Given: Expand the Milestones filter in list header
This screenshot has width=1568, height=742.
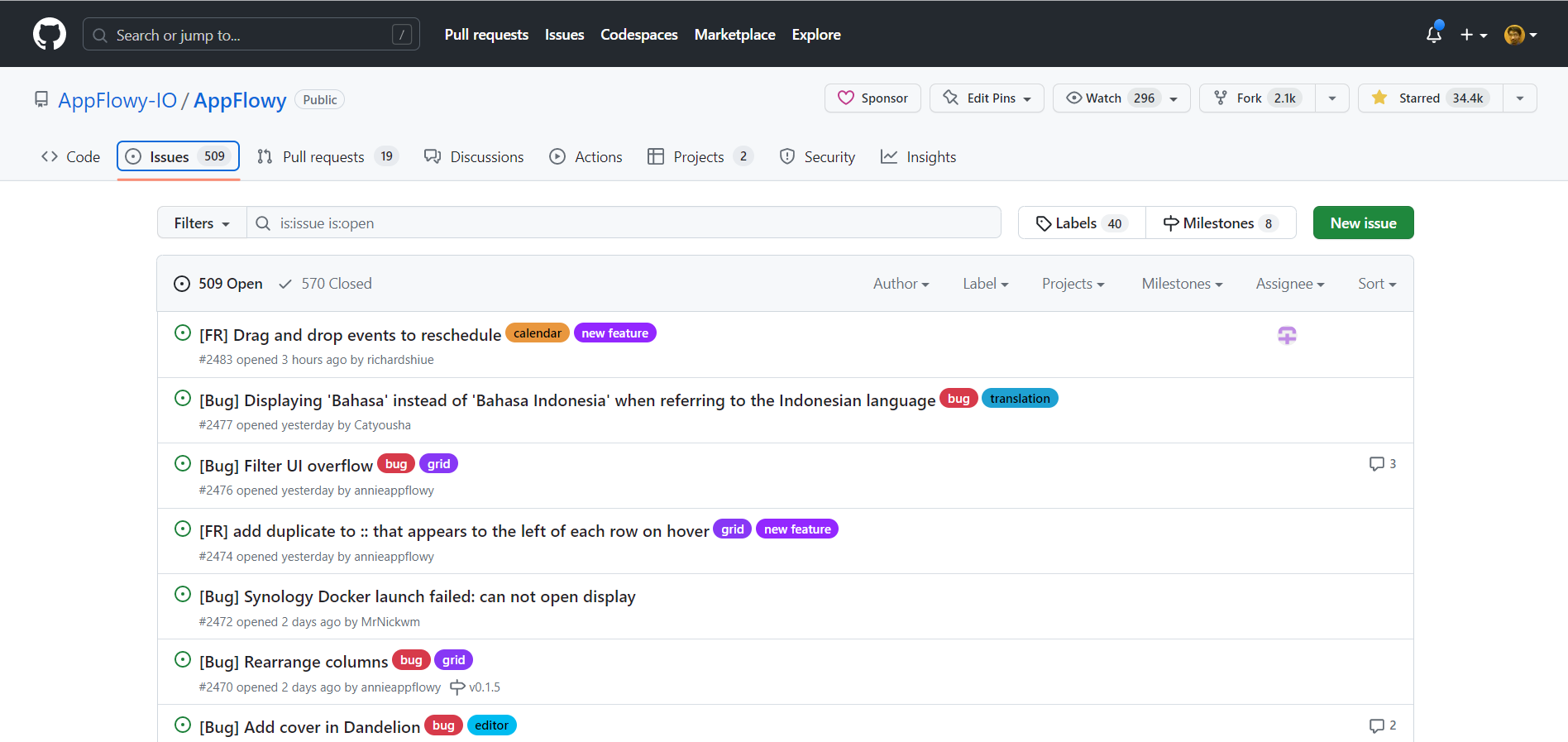Looking at the screenshot, I should 1182,284.
